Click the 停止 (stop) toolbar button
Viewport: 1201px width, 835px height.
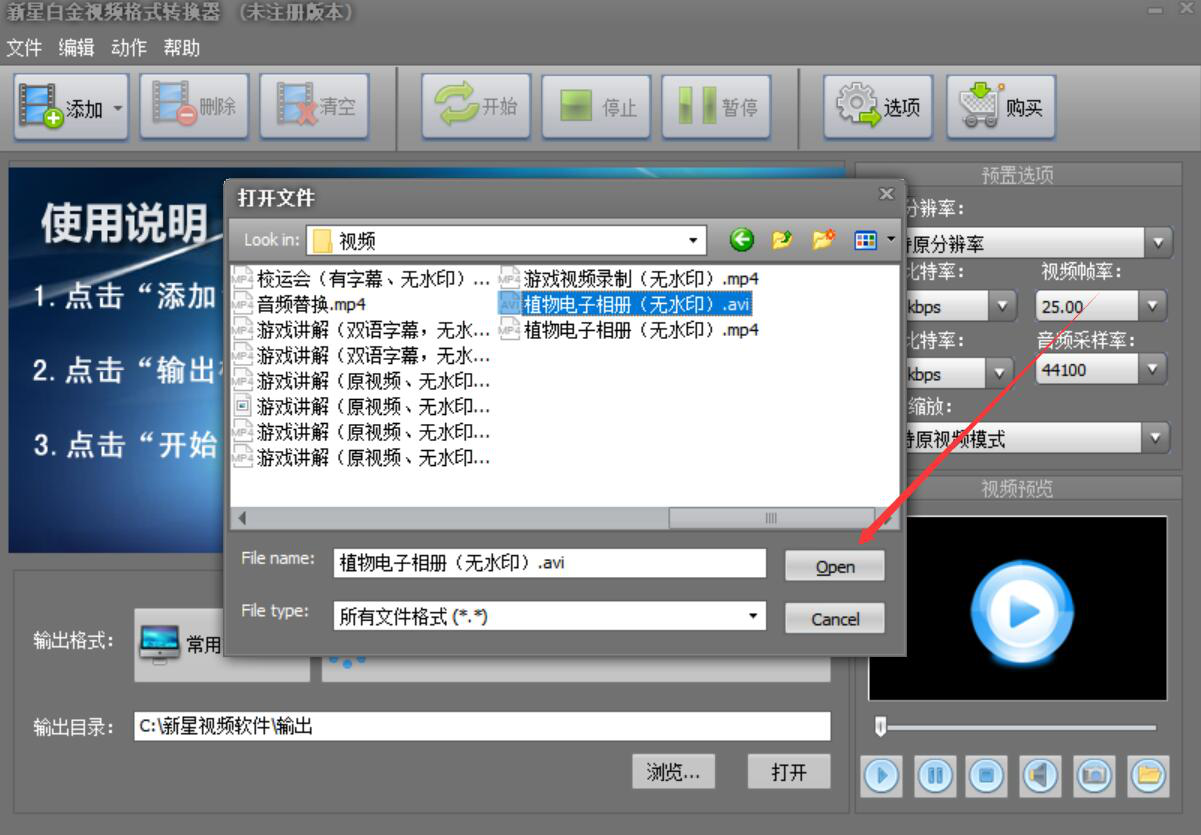pyautogui.click(x=596, y=106)
